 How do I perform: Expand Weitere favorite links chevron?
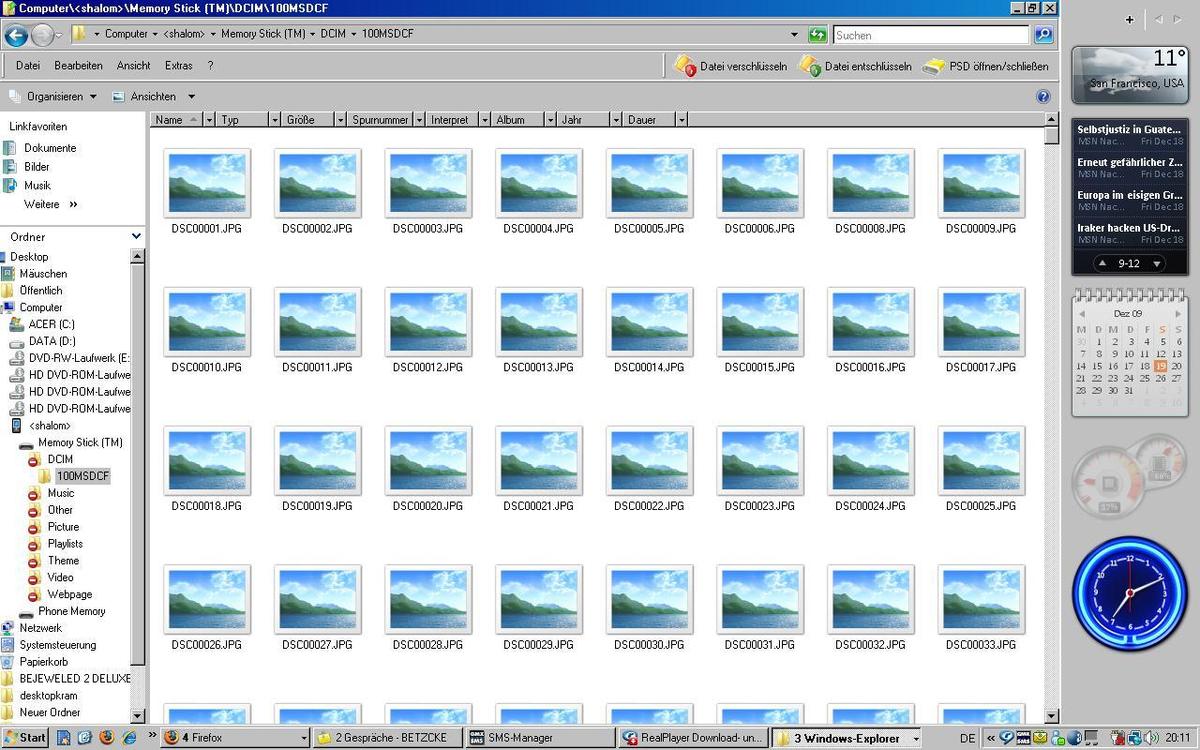(x=73, y=204)
